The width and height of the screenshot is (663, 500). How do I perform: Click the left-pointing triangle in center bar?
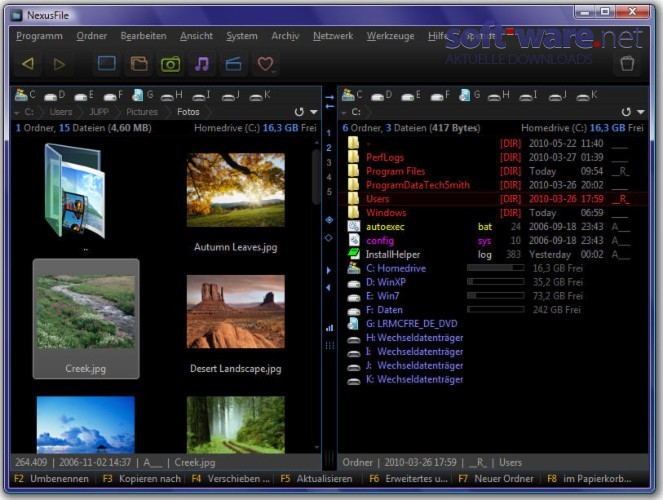328,287
